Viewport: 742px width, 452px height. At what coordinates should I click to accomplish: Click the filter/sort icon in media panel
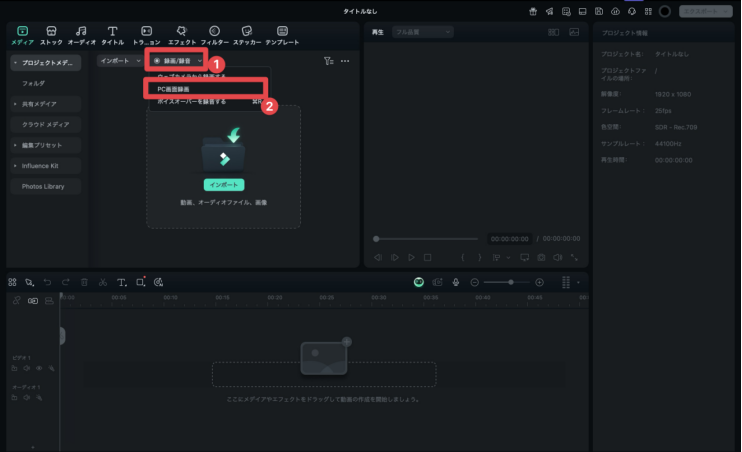tap(328, 61)
